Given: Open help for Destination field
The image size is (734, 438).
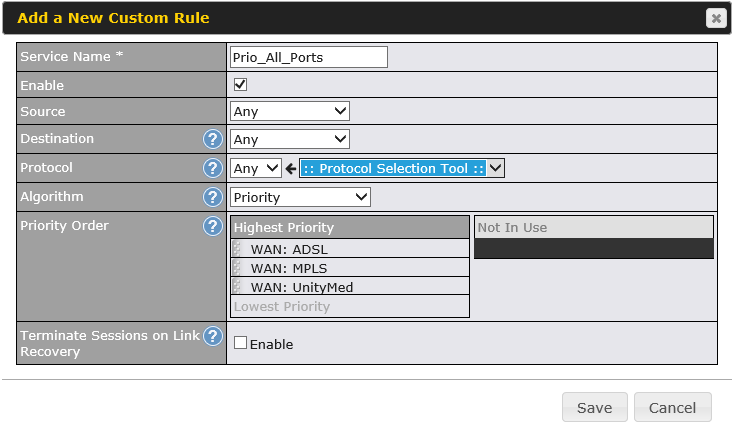Looking at the screenshot, I should pyautogui.click(x=213, y=139).
